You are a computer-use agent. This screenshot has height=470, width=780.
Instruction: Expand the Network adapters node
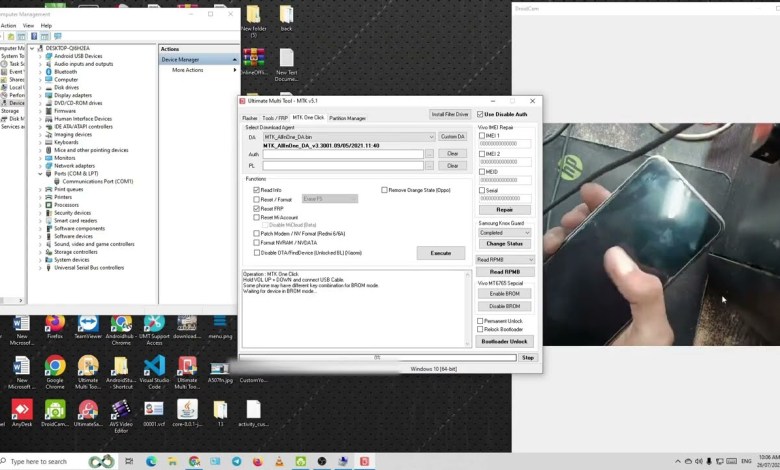coord(40,166)
